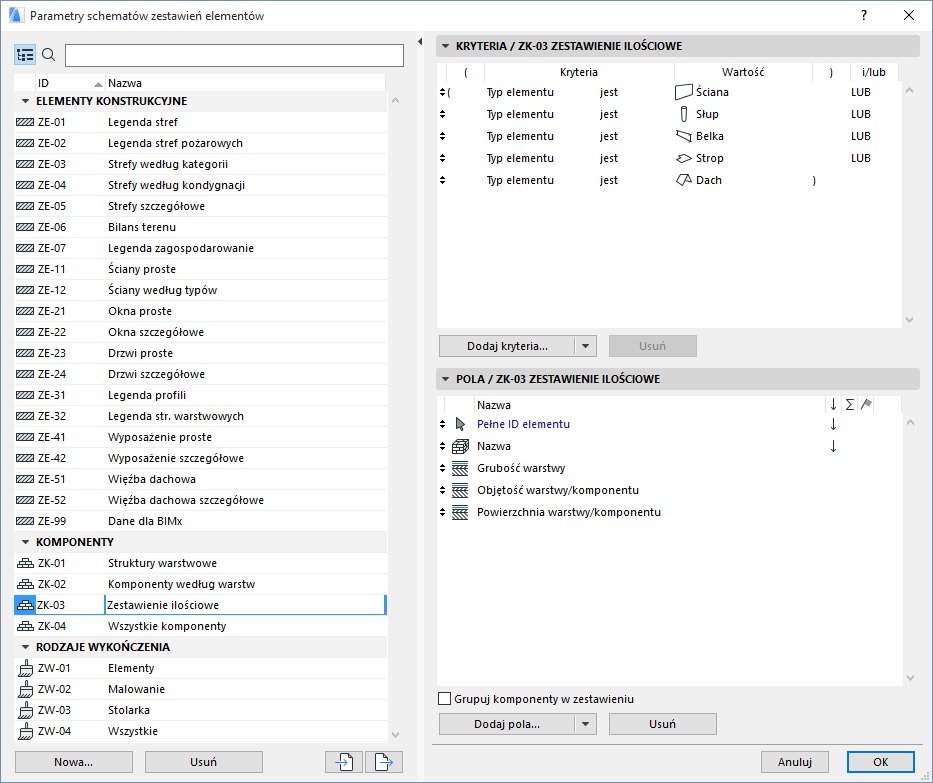This screenshot has width=933, height=783.
Task: Open the 'jest' operator dropdown on Słup row
Action: coord(609,114)
